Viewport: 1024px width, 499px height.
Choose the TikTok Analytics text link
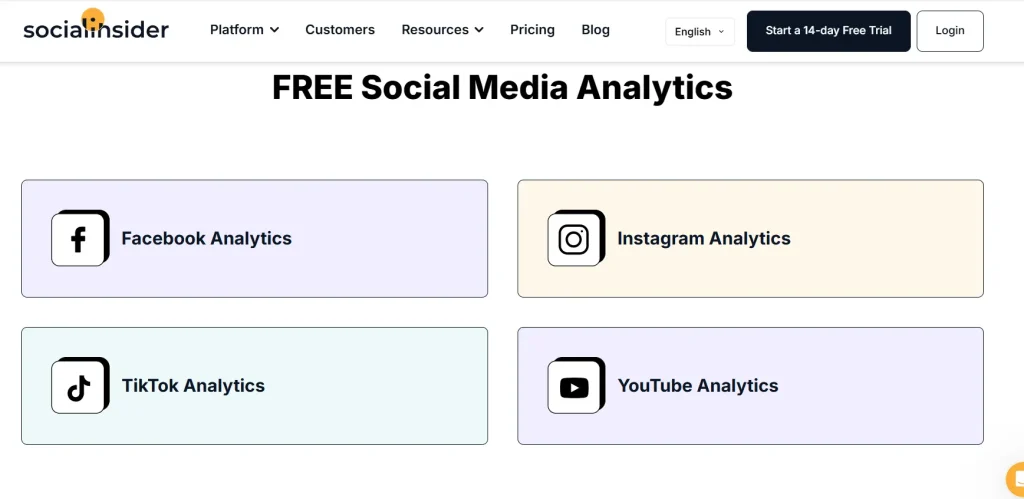point(193,386)
